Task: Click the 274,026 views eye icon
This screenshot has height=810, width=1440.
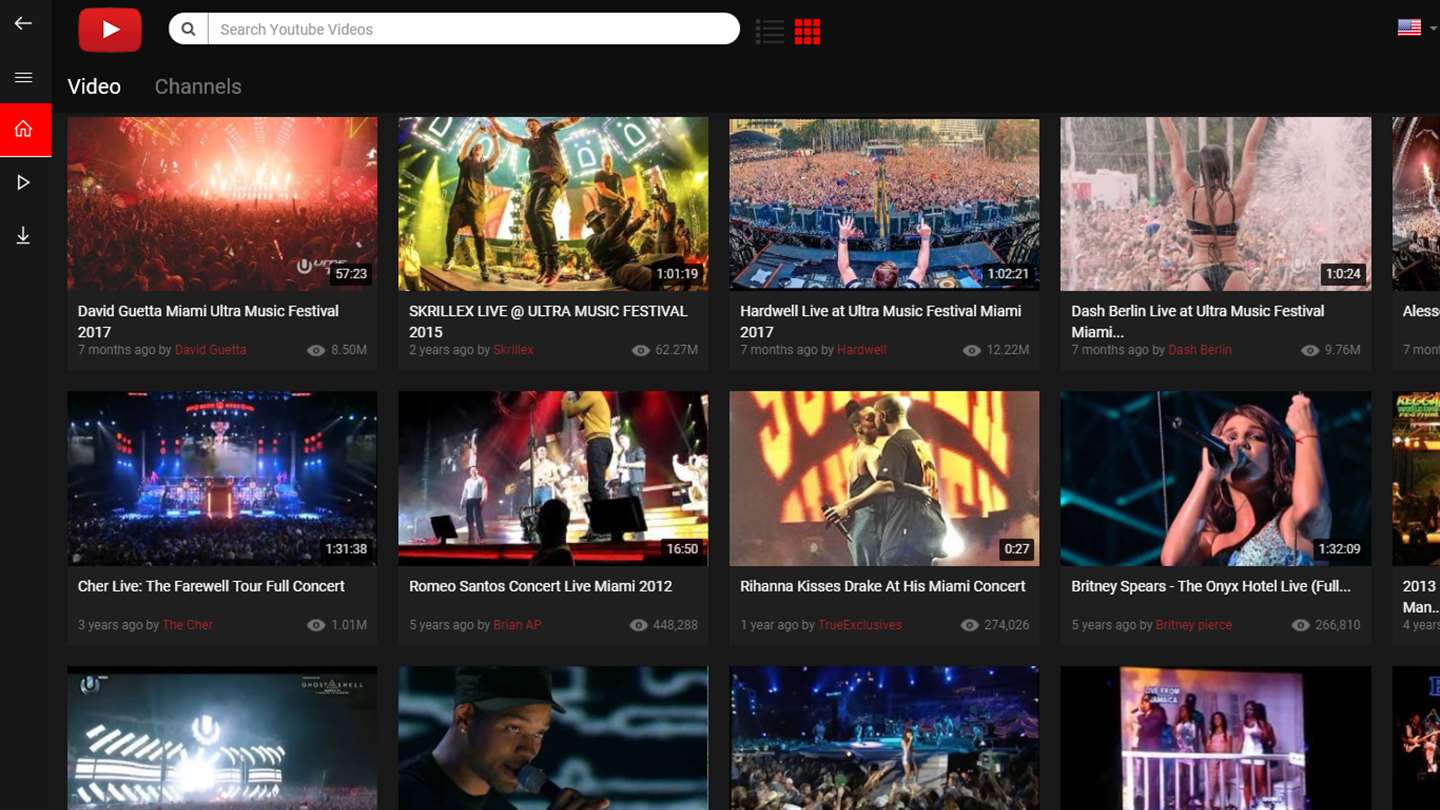Action: (969, 625)
